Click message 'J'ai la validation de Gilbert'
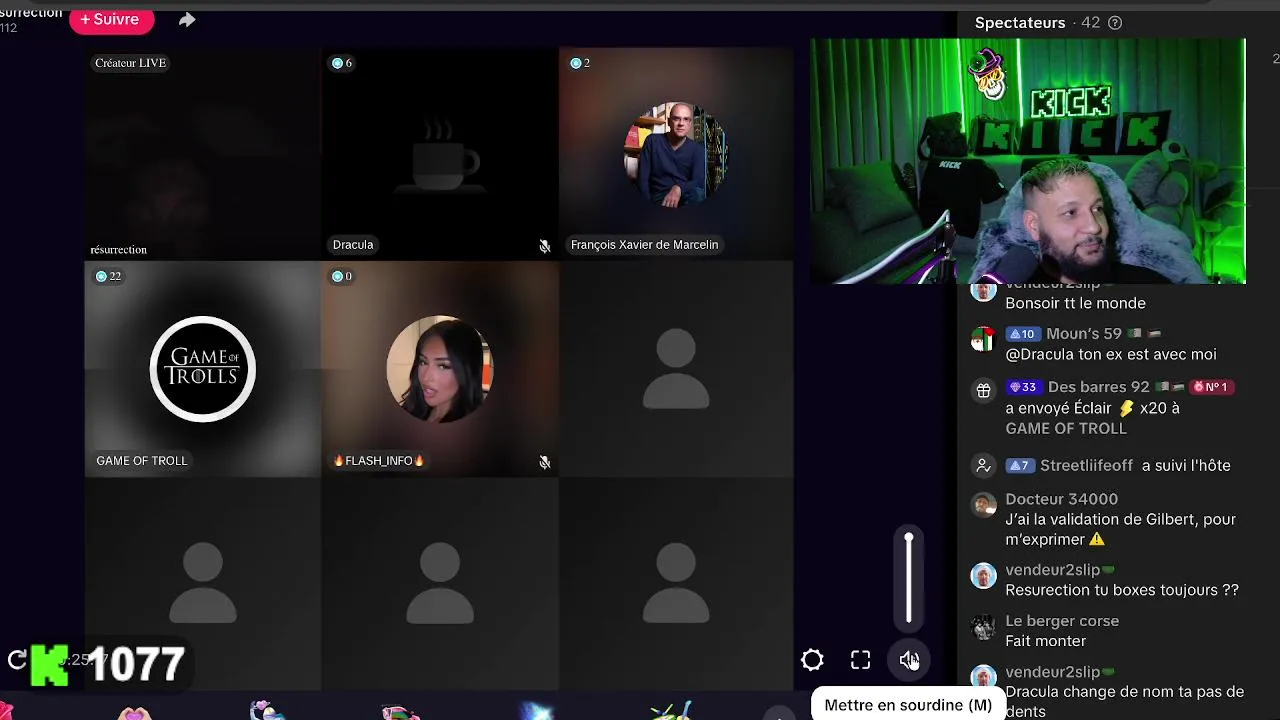The width and height of the screenshot is (1280, 720). pos(1120,529)
